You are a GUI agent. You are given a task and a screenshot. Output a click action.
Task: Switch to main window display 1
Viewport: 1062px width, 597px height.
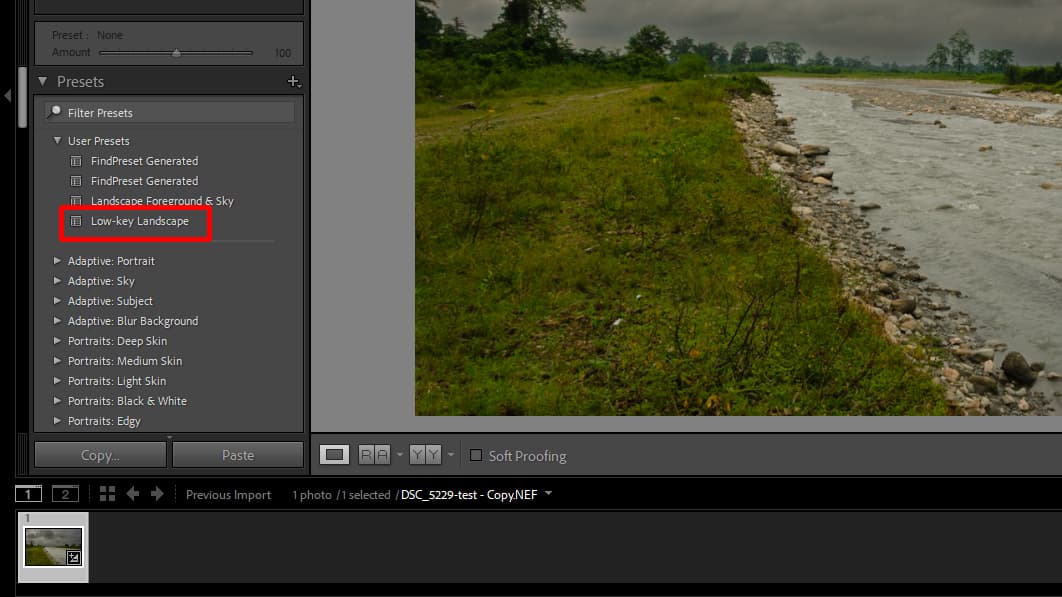pos(28,494)
